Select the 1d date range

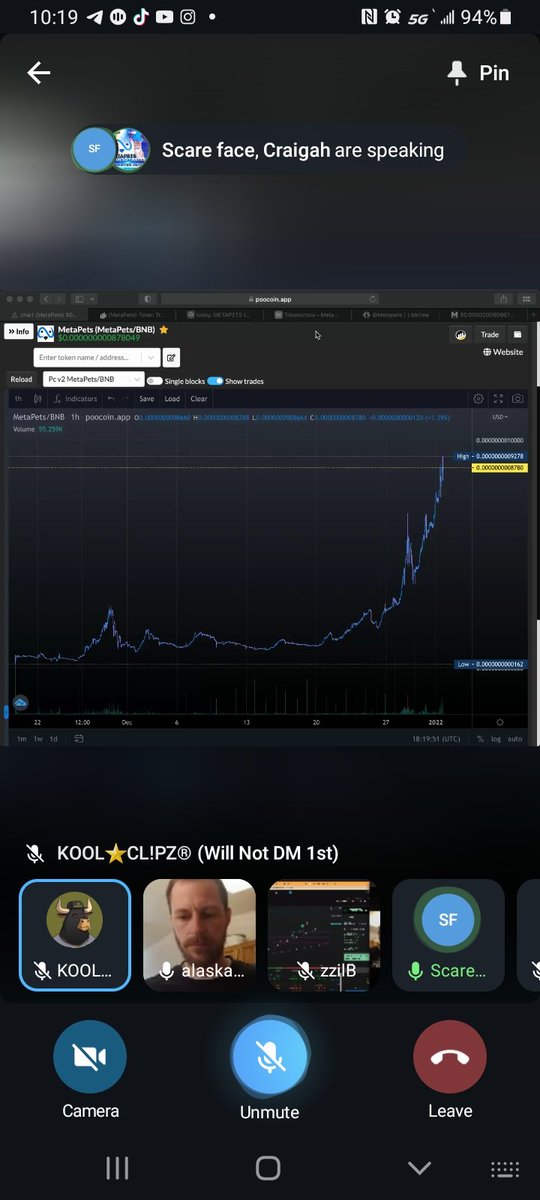coord(54,739)
